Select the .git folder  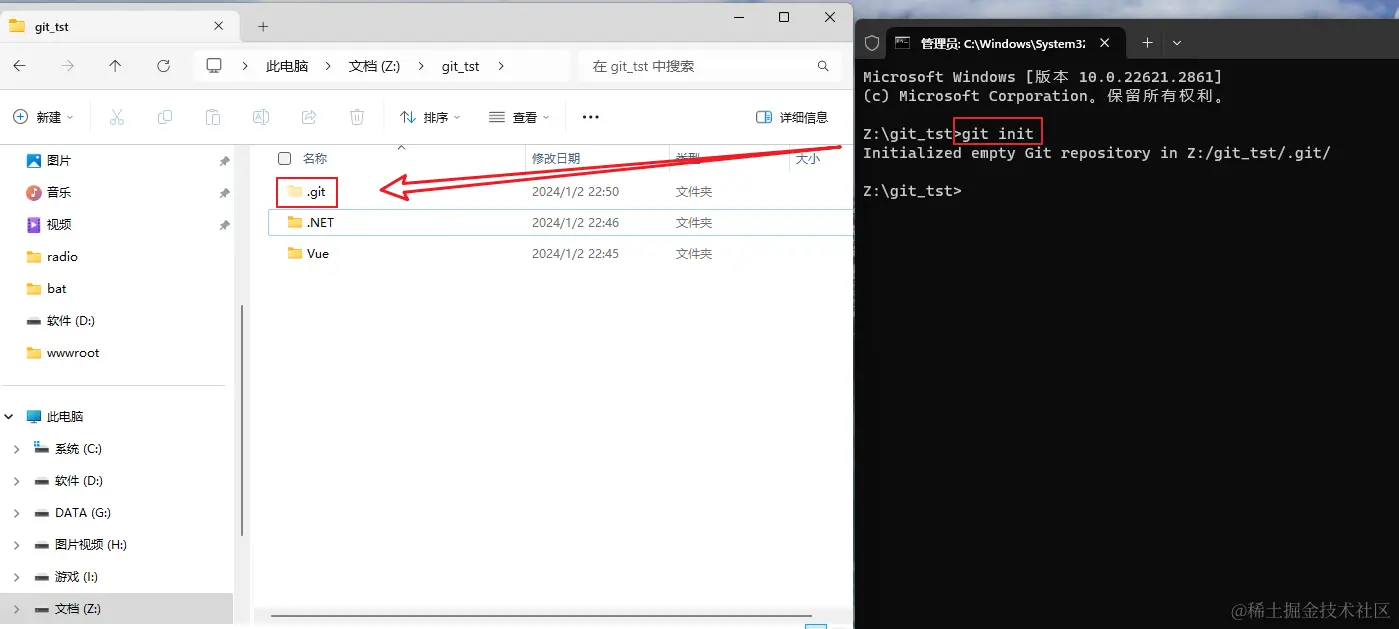coord(316,191)
